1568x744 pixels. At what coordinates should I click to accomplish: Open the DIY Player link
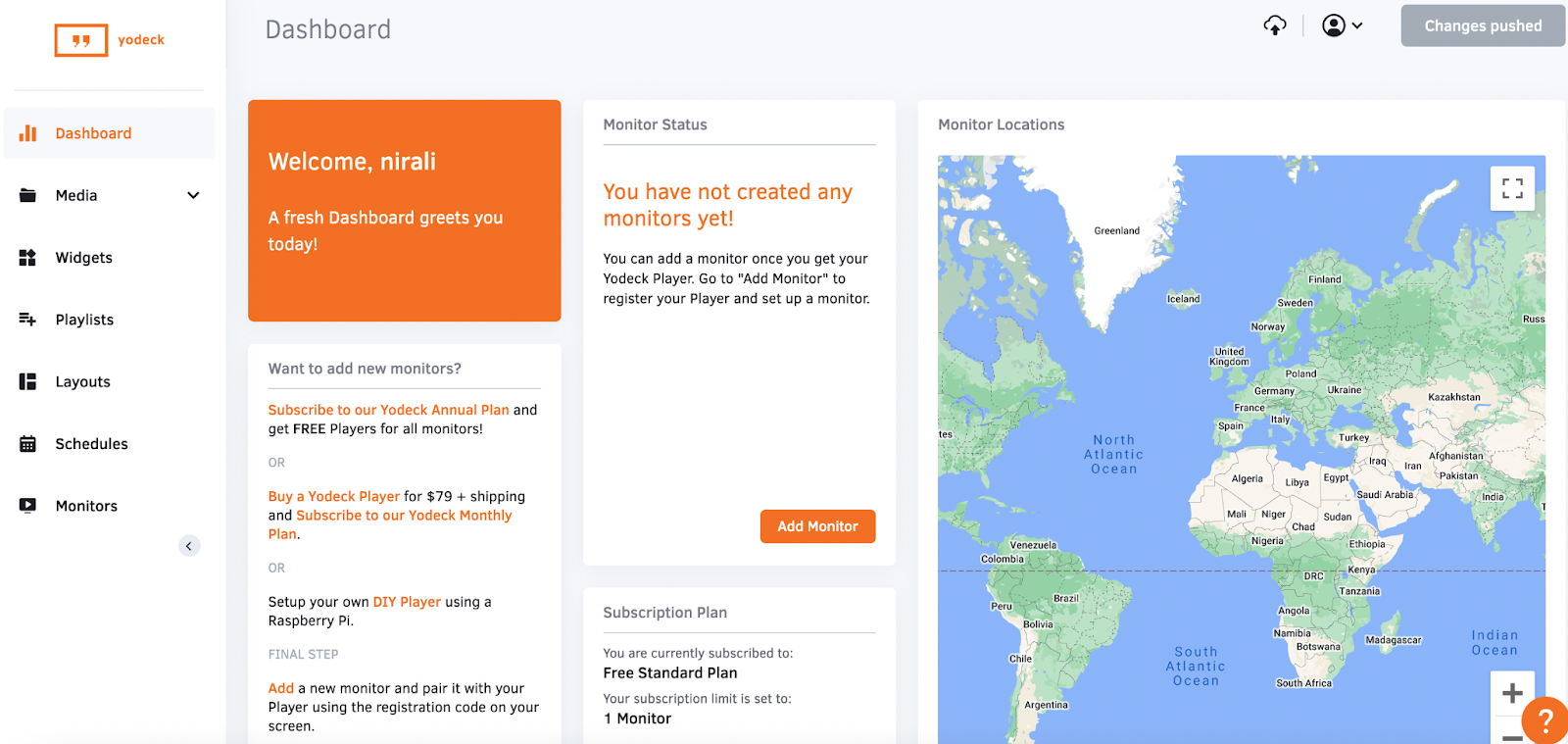(x=407, y=602)
